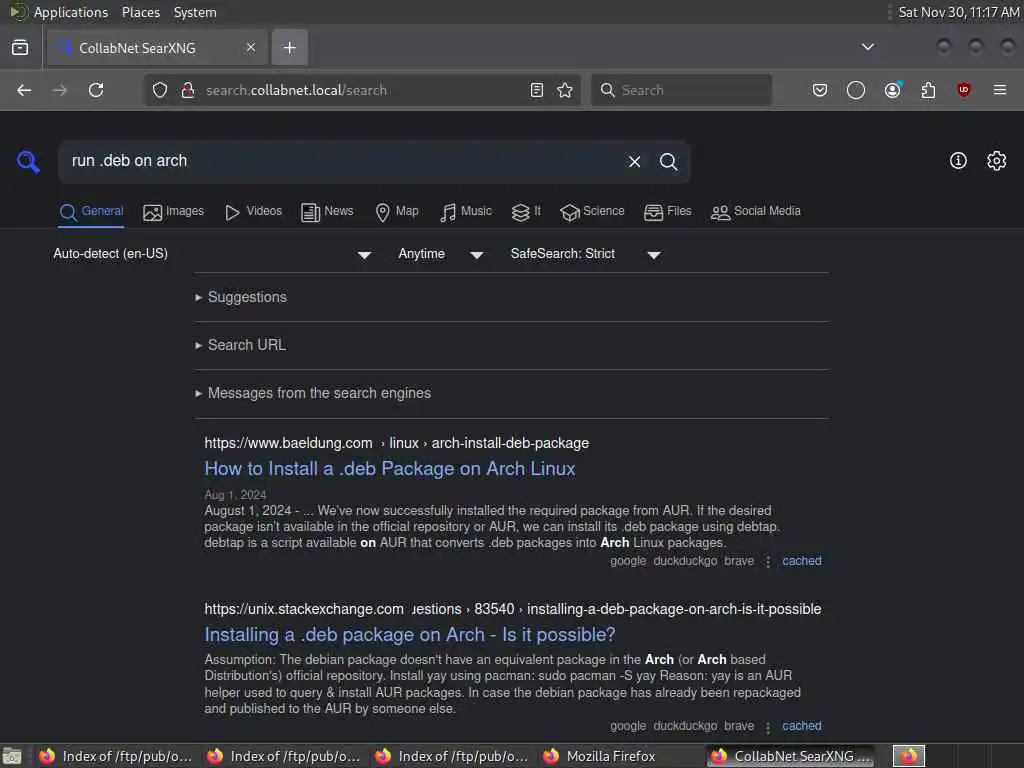Image resolution: width=1024 pixels, height=768 pixels.
Task: Click the site security padlock icon
Action: point(188,90)
